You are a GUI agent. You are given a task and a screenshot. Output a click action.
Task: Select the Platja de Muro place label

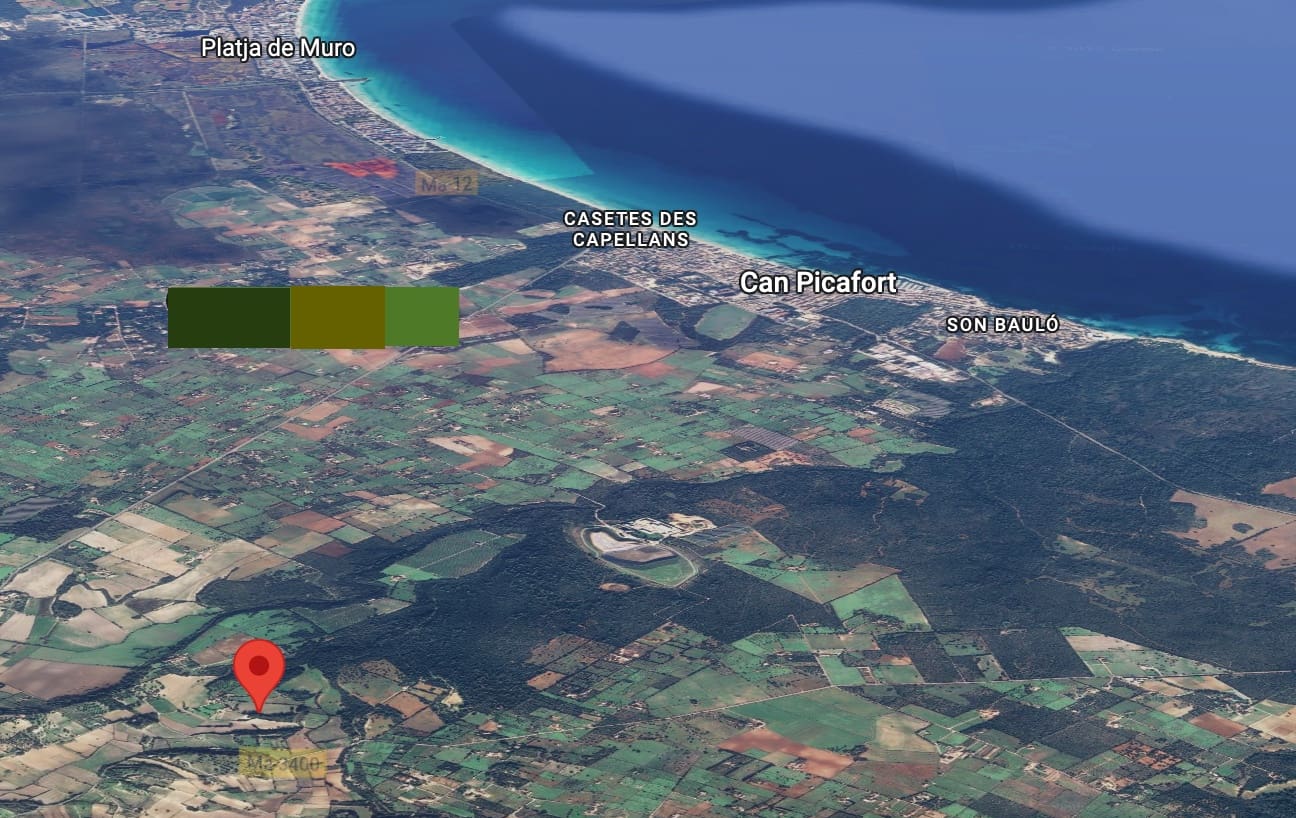(x=278, y=48)
